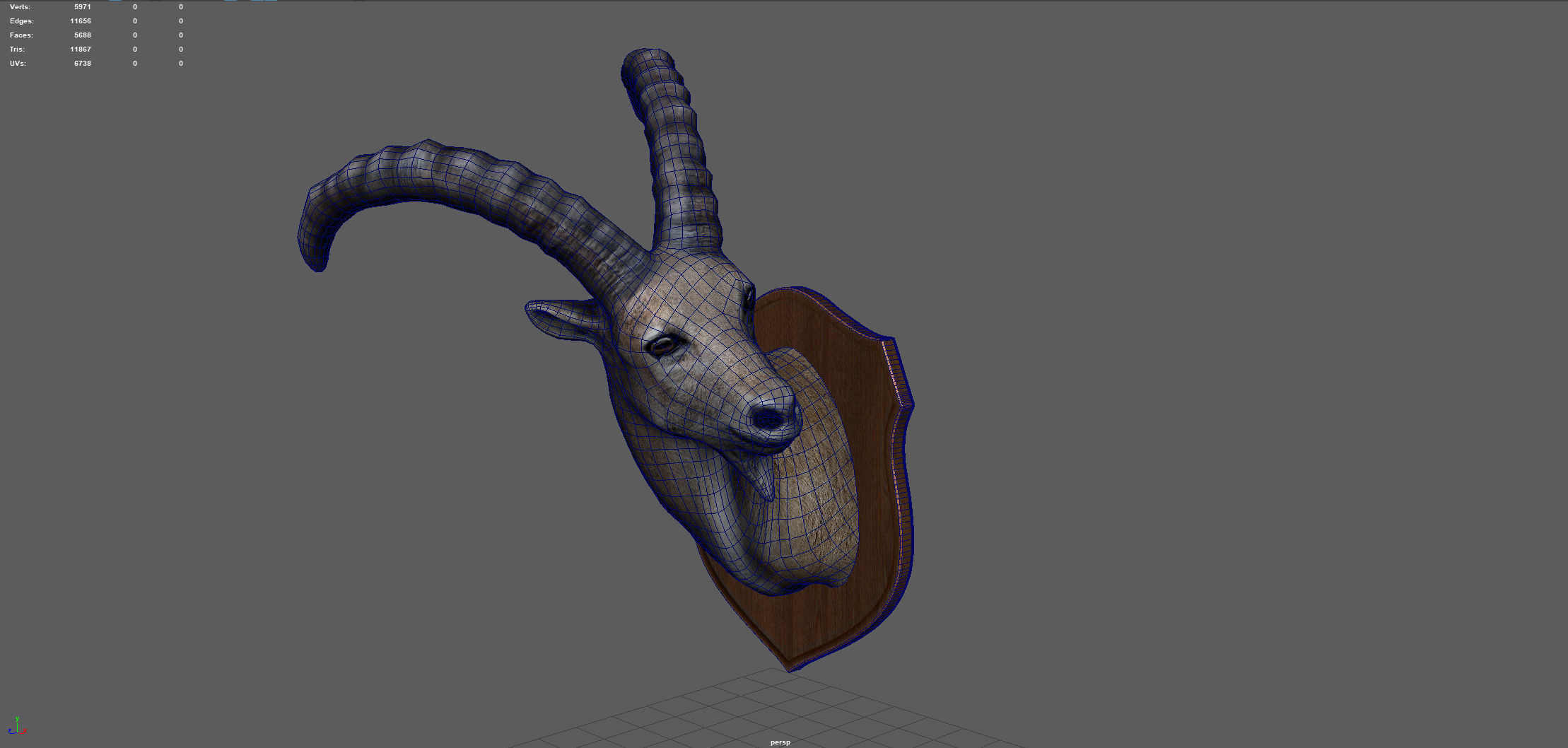
Task: Click the XYZ axis orientation gizmo
Action: click(x=17, y=725)
